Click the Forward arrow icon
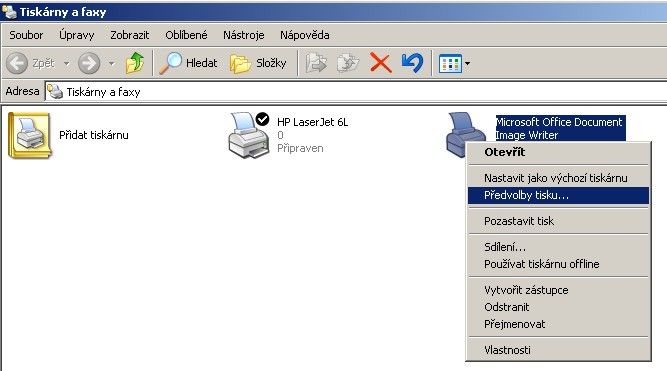Image resolution: width=667 pixels, height=371 pixels. tap(89, 63)
